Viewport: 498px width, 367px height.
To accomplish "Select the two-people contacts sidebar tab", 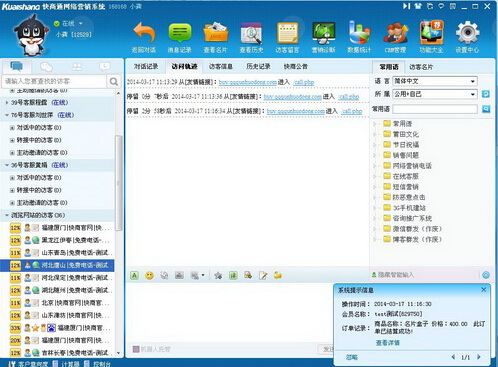I will coord(77,67).
